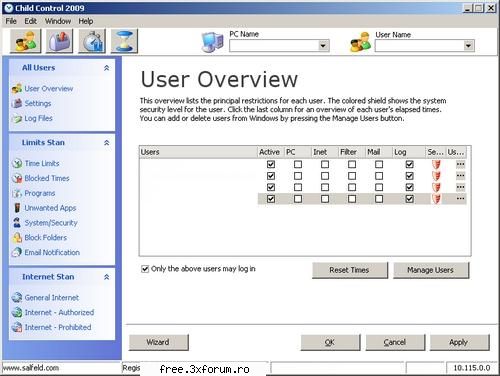The image size is (500, 376).
Task: Click the Programs sidebar icon
Action: click(x=17, y=193)
